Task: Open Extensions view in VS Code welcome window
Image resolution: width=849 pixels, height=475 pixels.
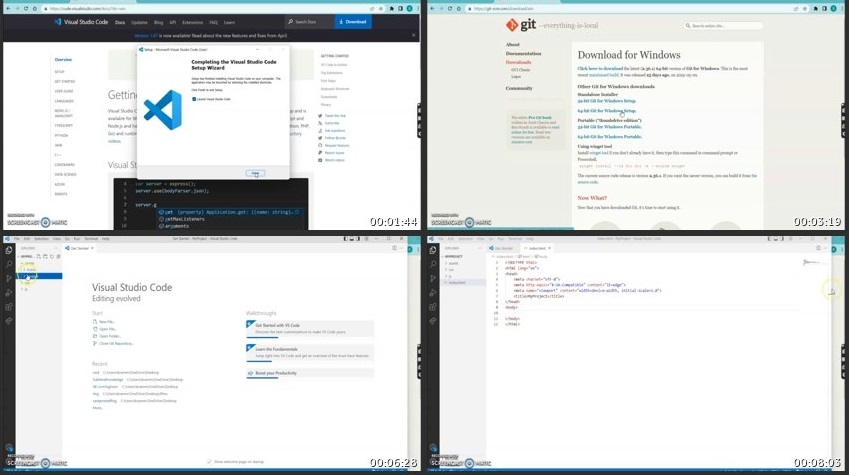Action: [9, 307]
